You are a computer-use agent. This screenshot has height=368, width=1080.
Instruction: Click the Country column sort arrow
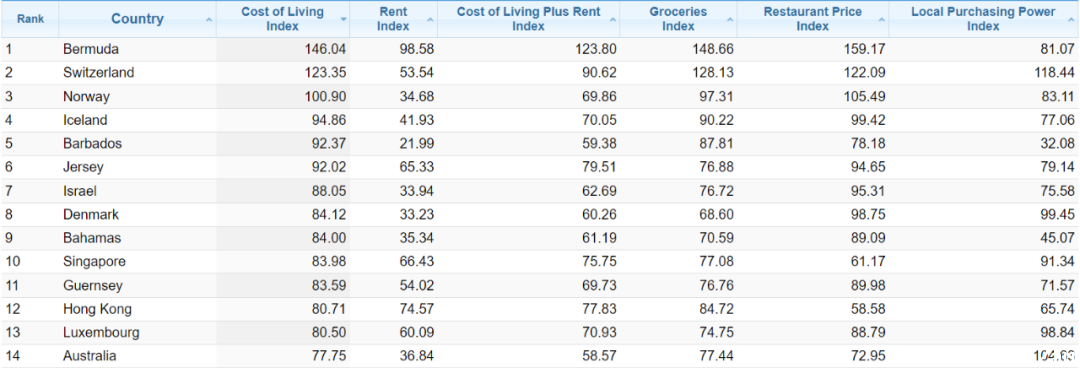[209, 20]
